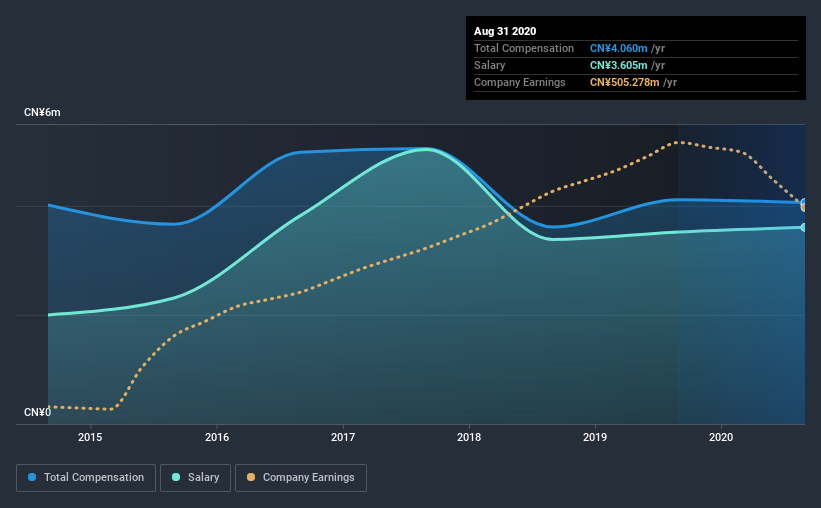Click the teal Salary legend dot
The width and height of the screenshot is (821, 508).
[x=176, y=477]
